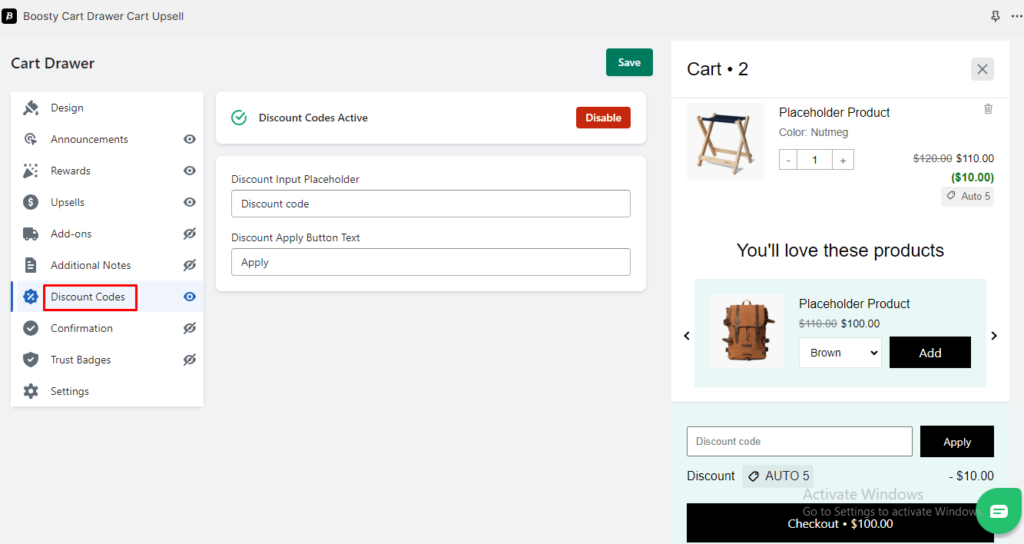Click the Color: Nutmeg text

click(813, 132)
